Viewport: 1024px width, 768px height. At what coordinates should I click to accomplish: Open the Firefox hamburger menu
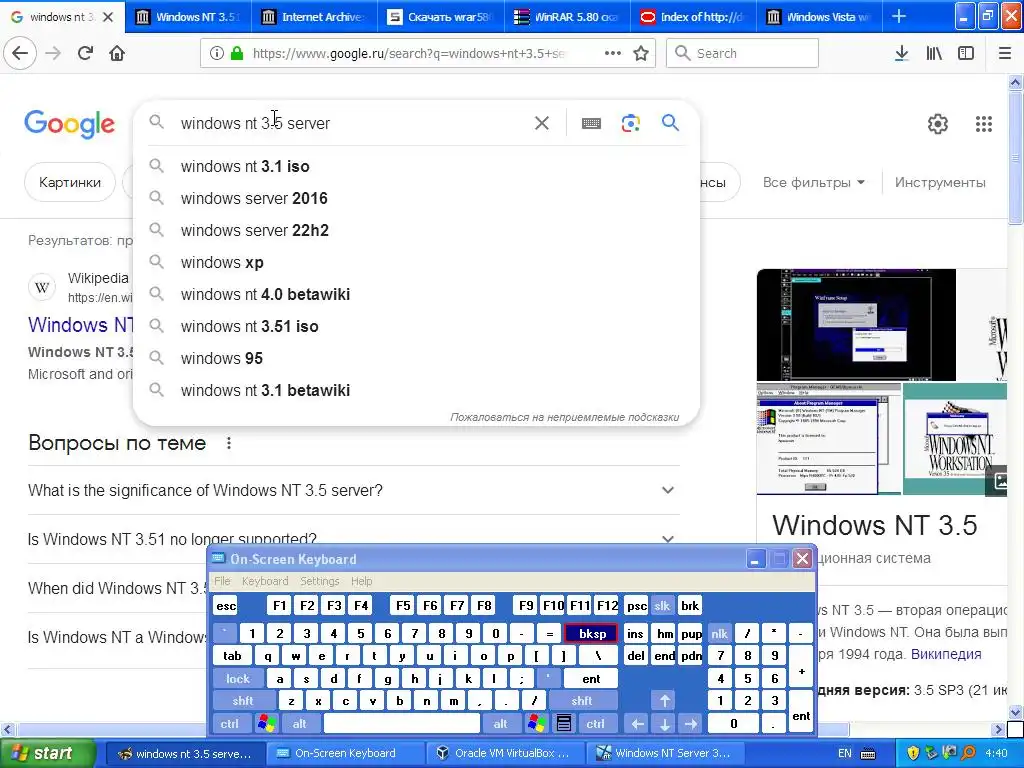1005,53
